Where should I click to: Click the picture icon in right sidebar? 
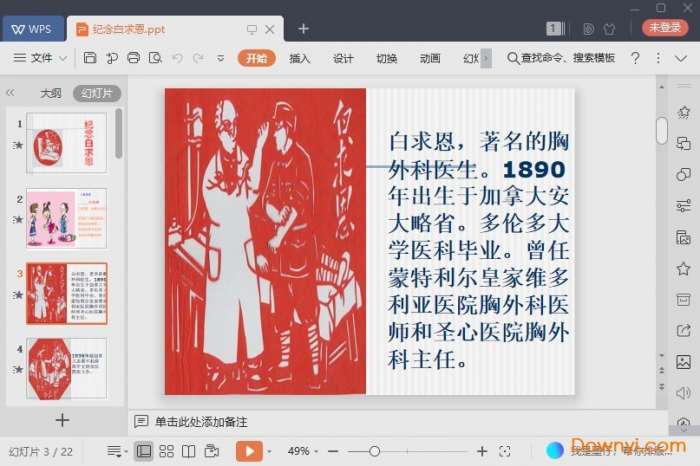[683, 362]
